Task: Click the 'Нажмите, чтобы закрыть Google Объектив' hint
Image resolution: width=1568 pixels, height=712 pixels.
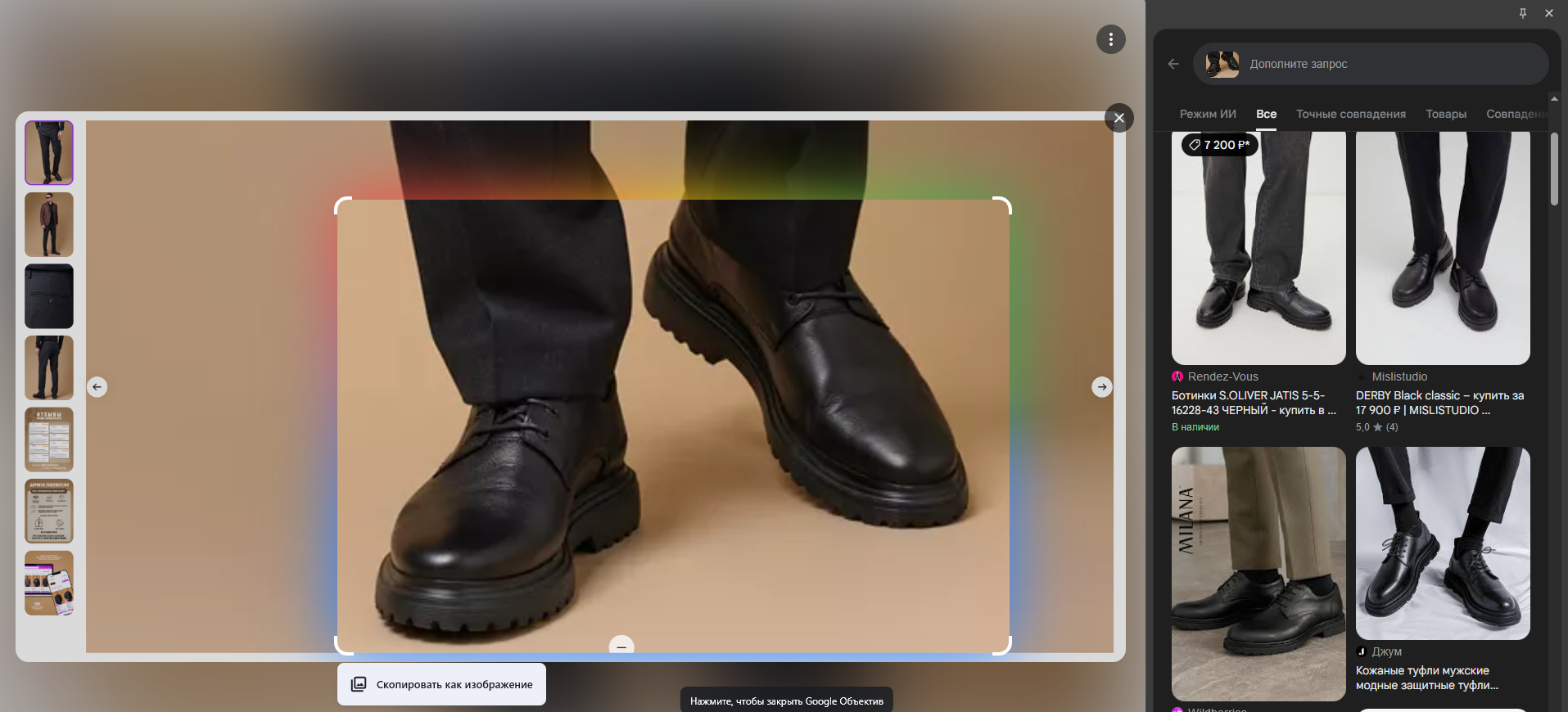Action: [787, 701]
